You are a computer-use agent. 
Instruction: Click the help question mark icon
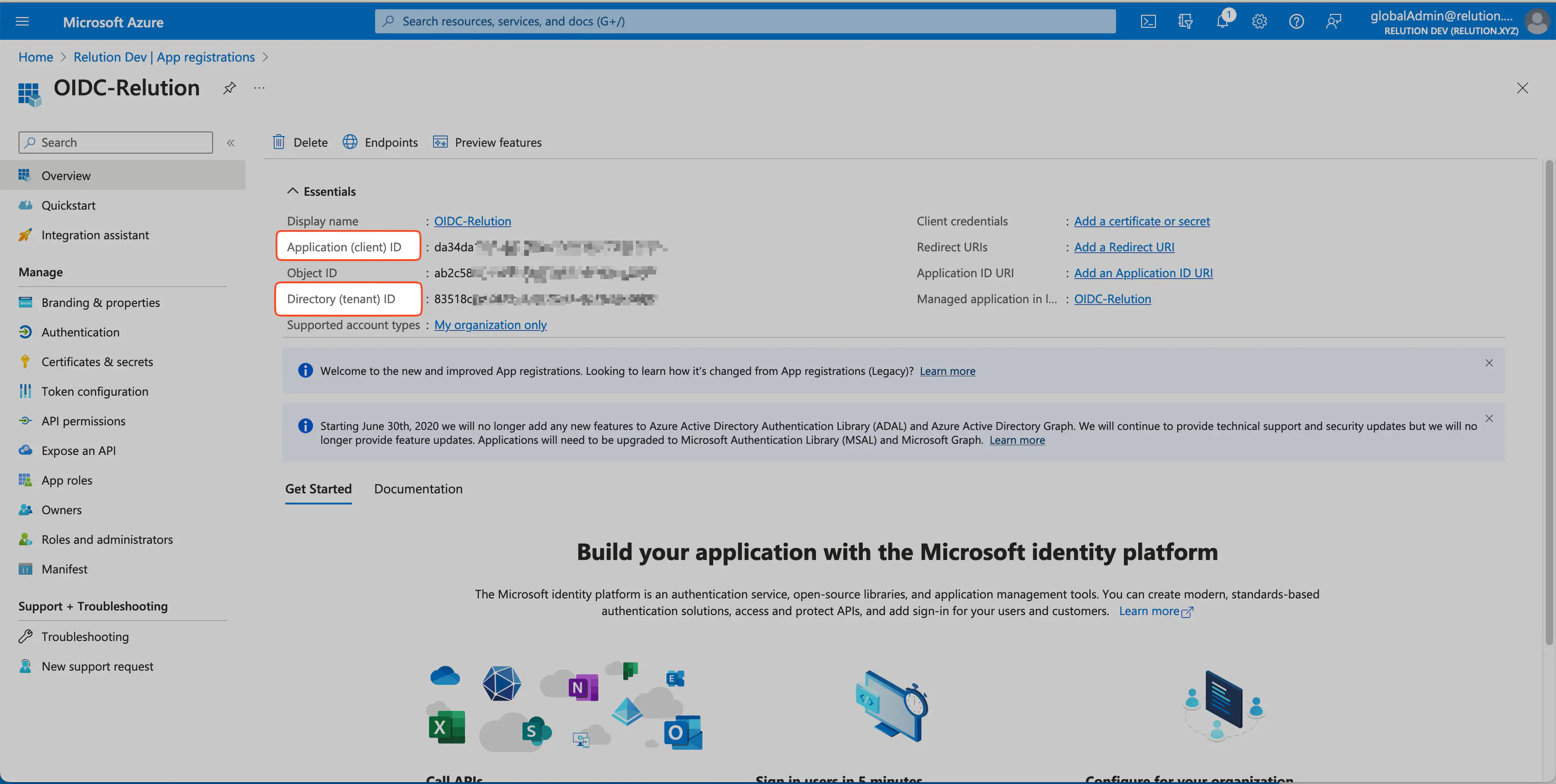click(x=1296, y=22)
